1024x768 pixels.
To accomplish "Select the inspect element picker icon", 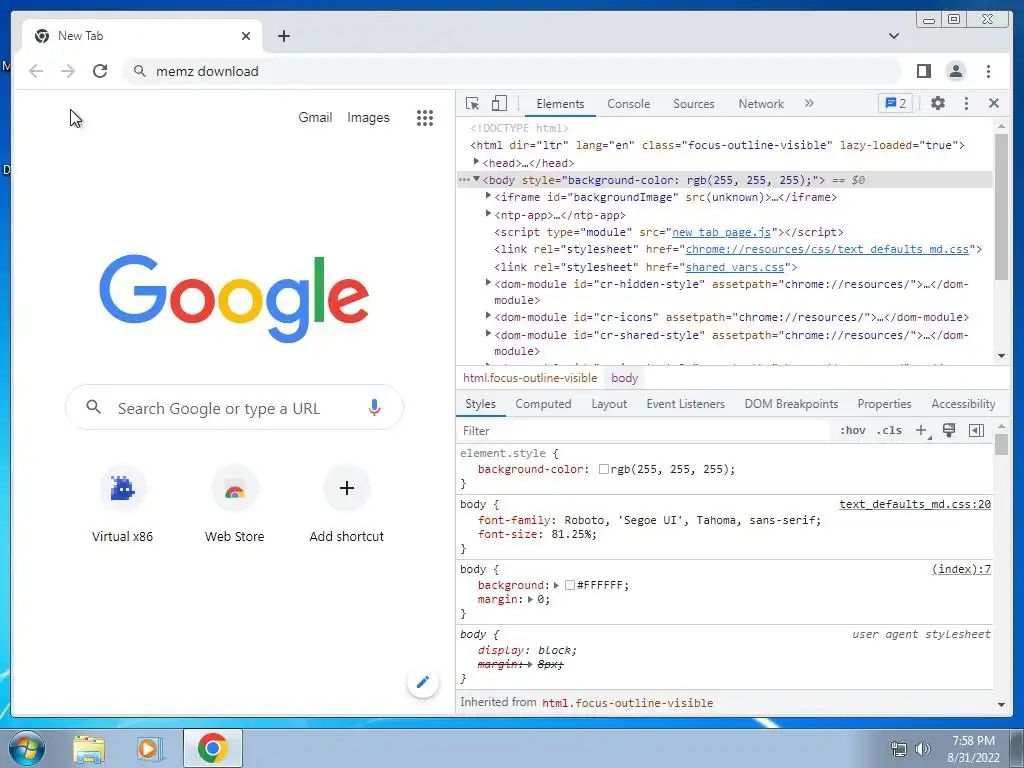I will pos(472,103).
